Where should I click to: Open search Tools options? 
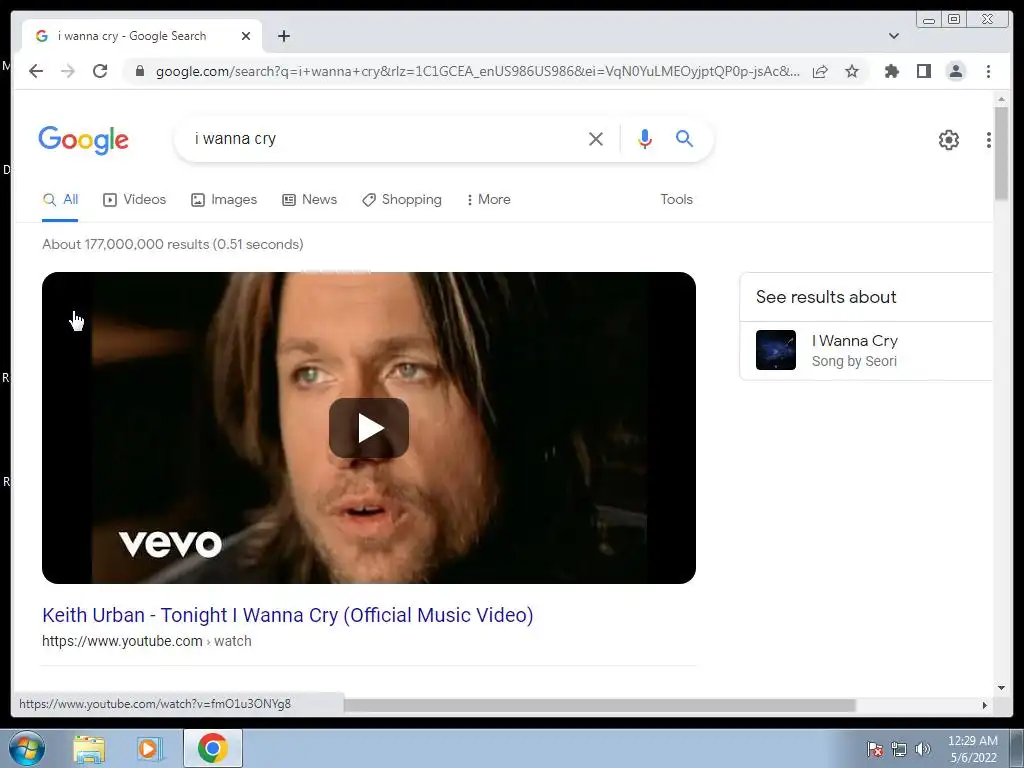click(x=676, y=199)
